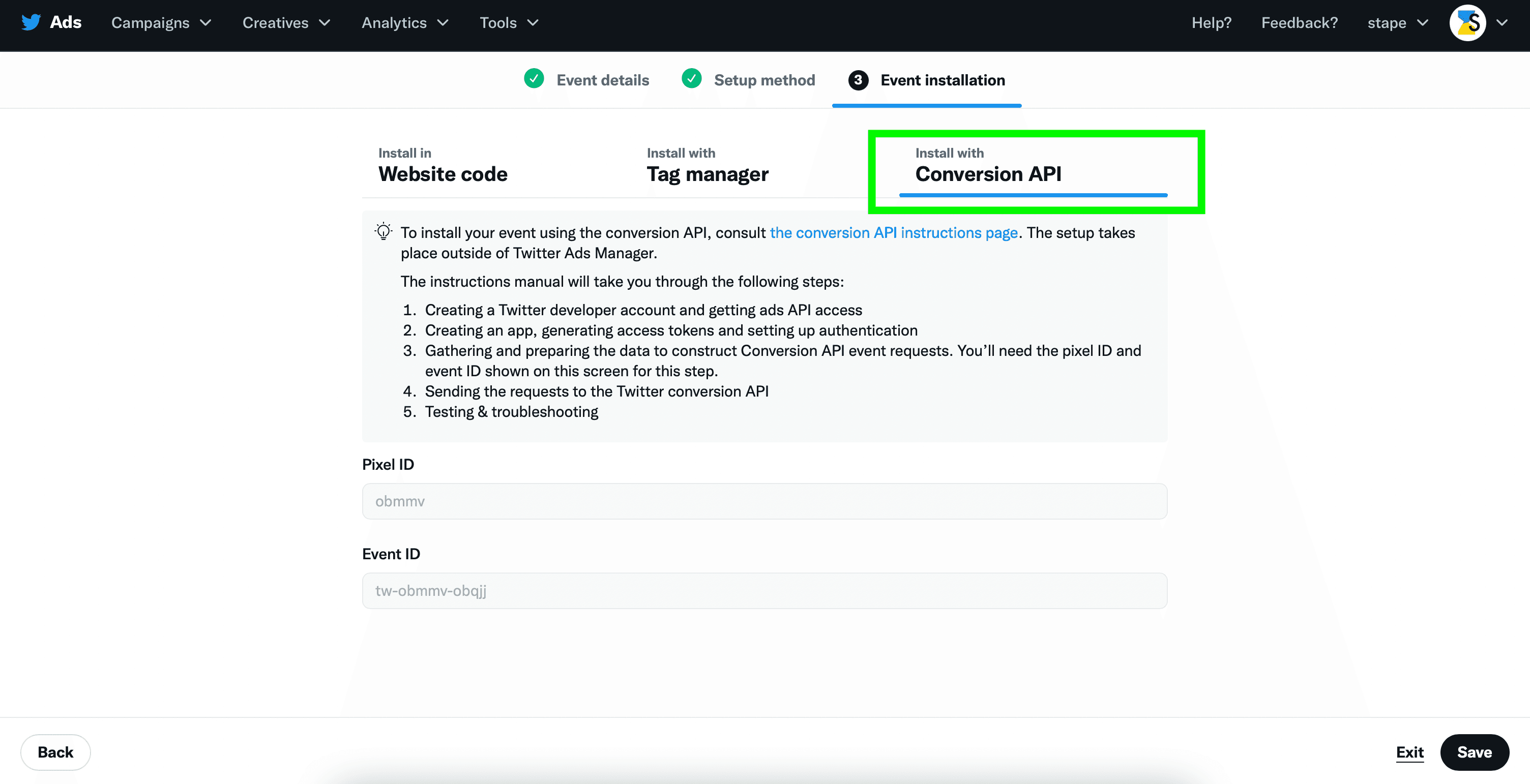Expand the chevron next to profile avatar

[1502, 22]
